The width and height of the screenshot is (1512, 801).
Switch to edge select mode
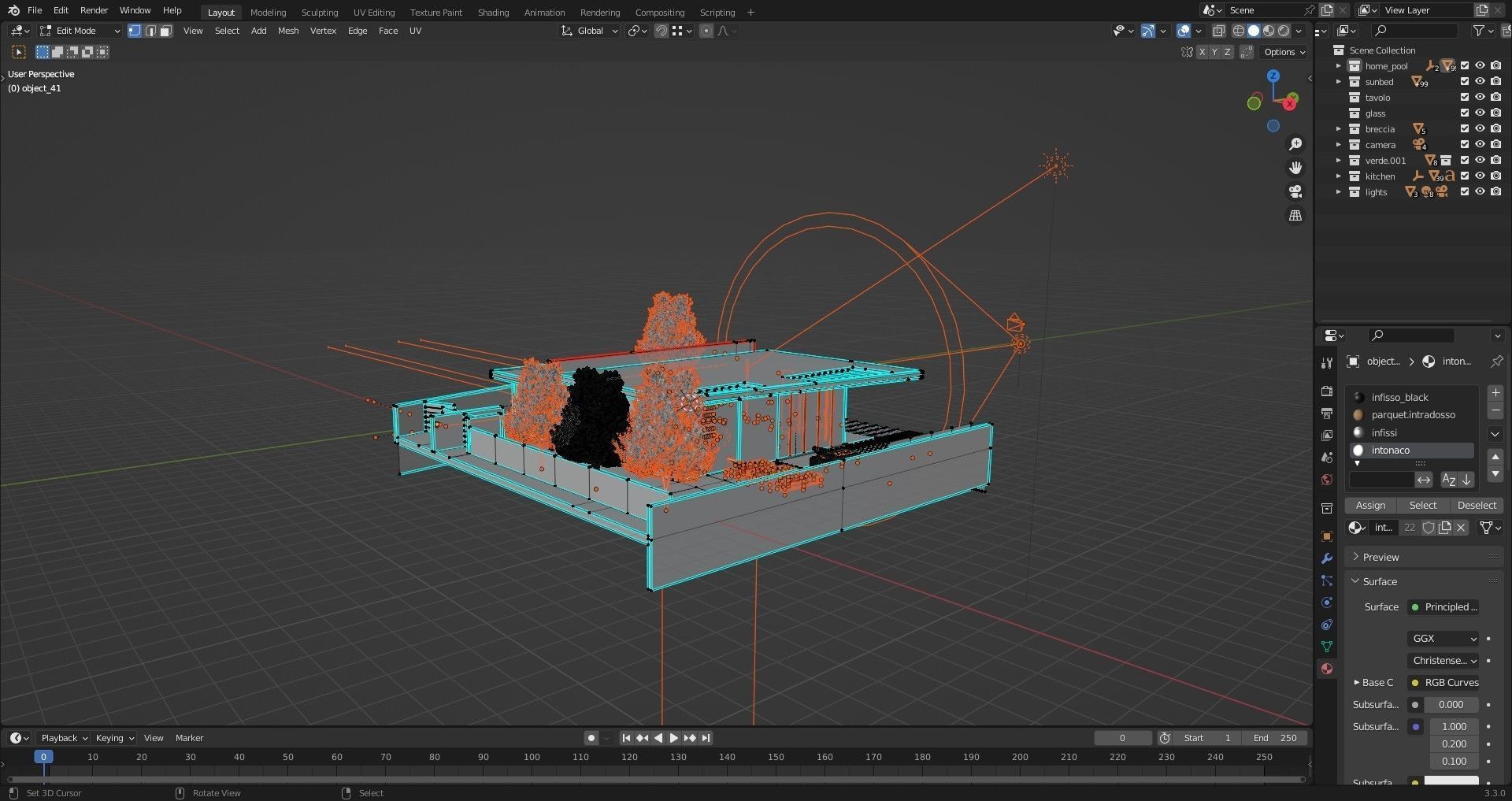(x=150, y=31)
